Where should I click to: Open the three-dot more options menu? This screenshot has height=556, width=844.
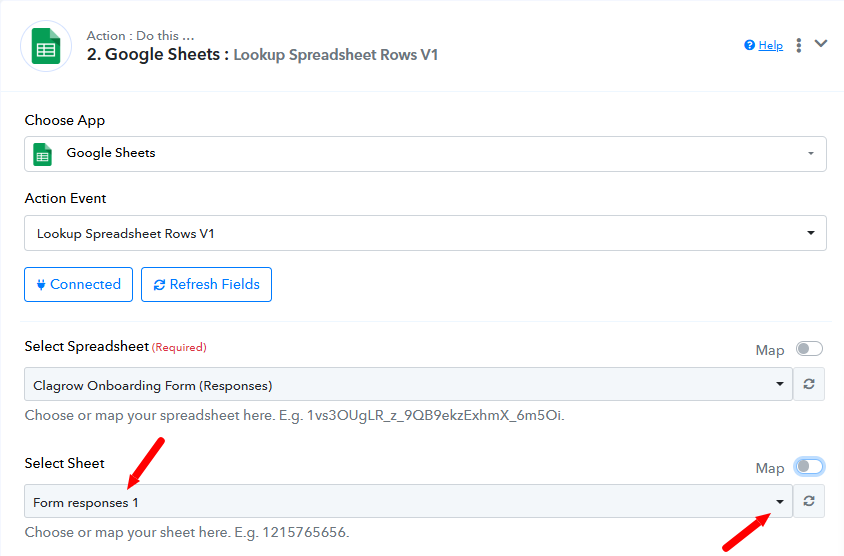click(x=799, y=45)
